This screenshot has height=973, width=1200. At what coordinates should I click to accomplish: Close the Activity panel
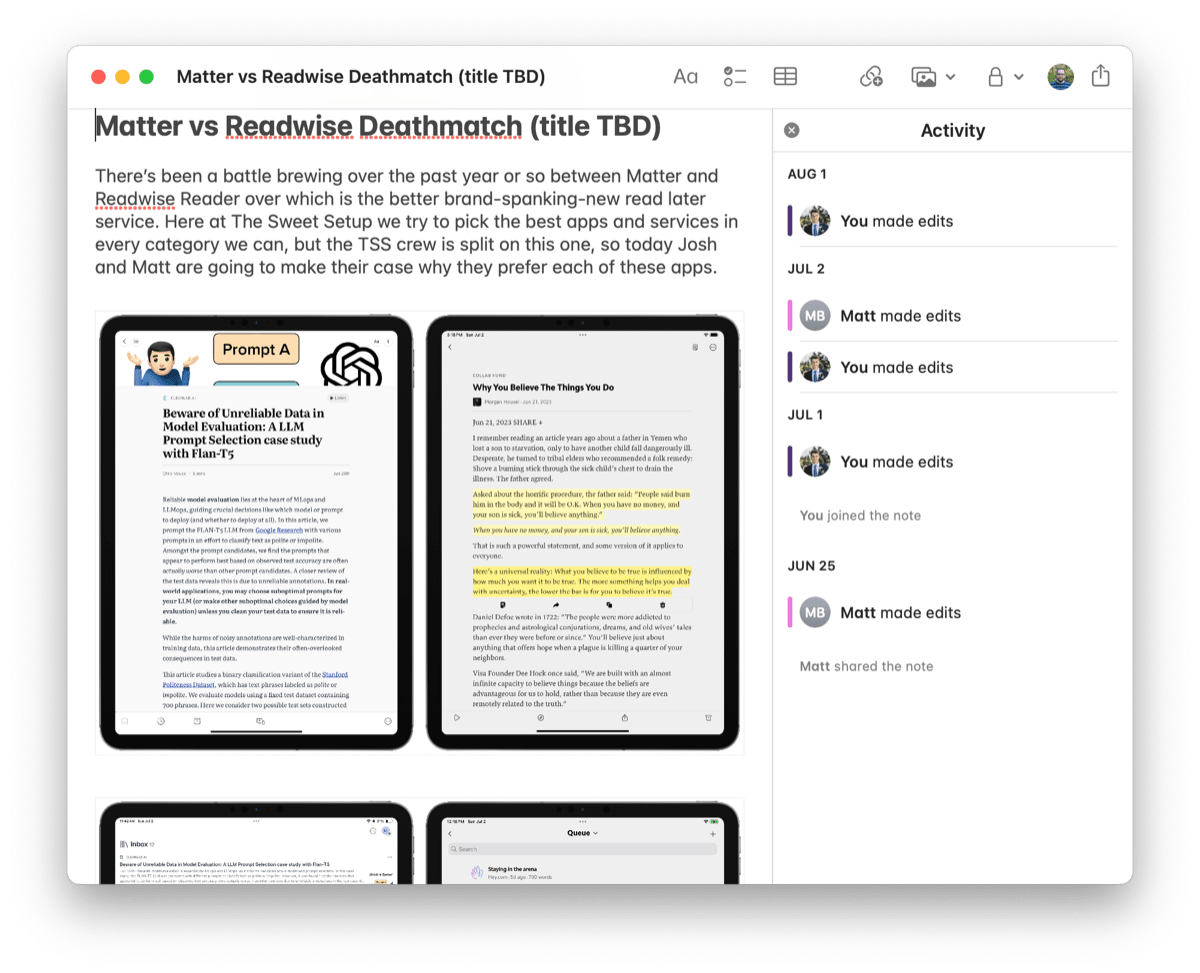792,130
